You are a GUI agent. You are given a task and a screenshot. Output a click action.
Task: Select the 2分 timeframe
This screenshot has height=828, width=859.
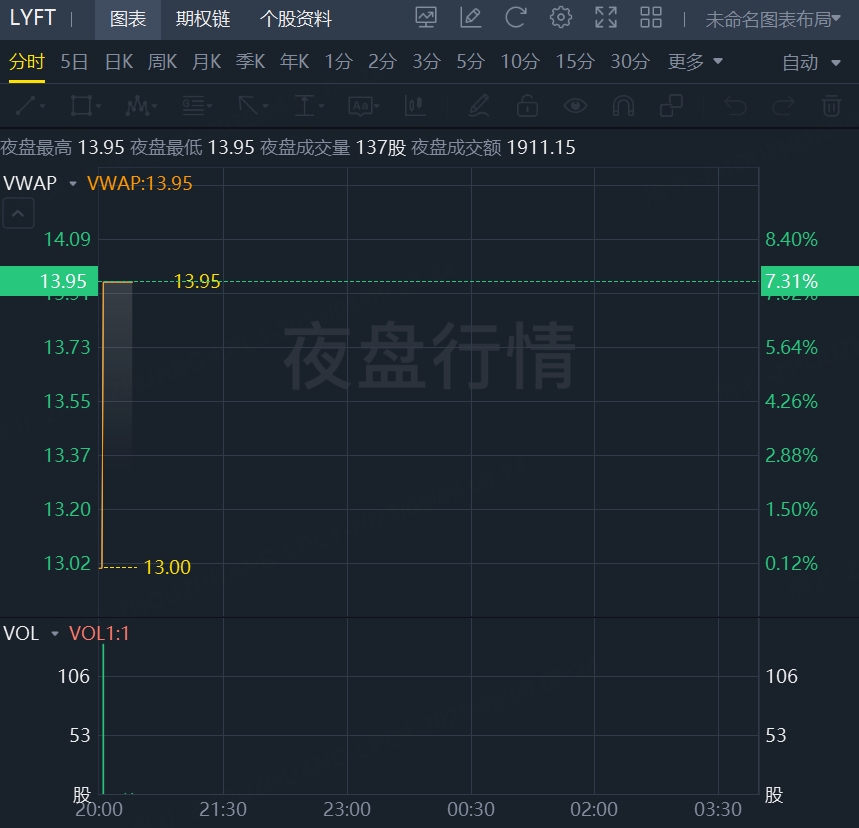[382, 61]
